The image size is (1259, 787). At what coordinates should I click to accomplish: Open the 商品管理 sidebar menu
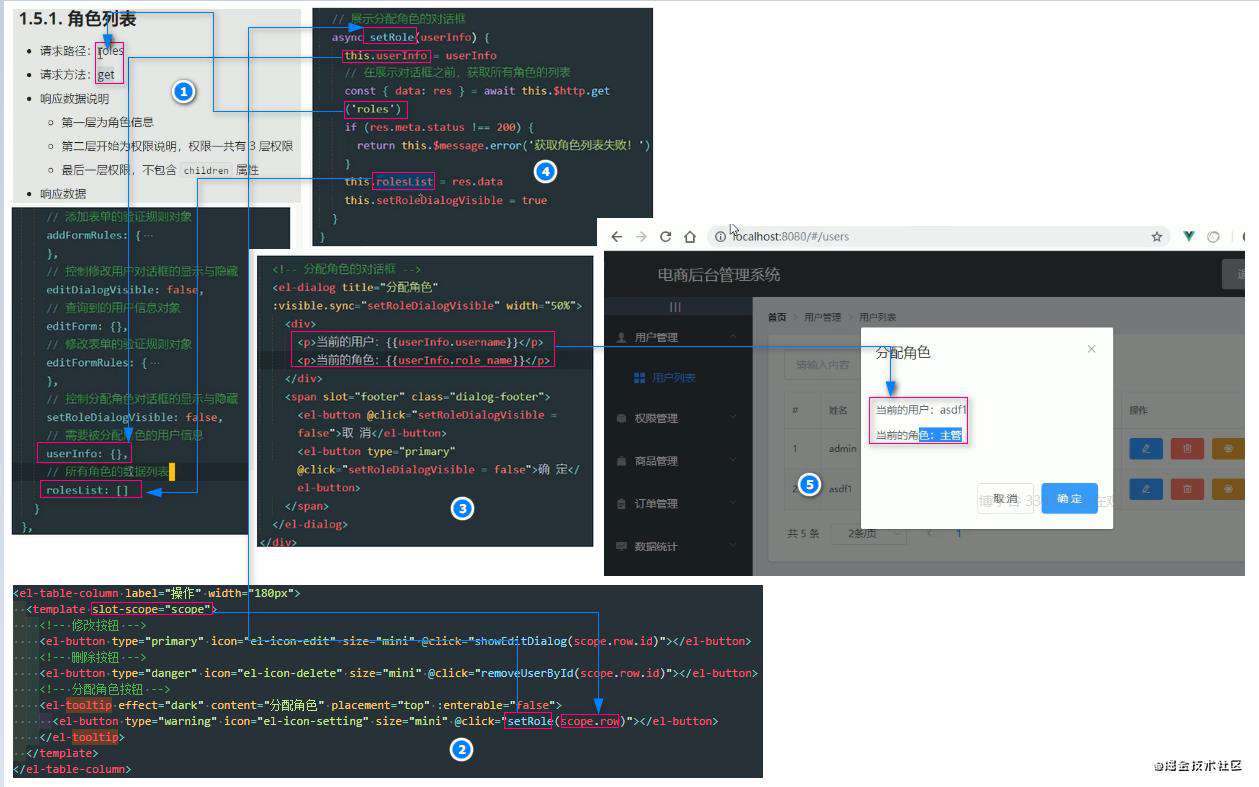click(x=677, y=461)
